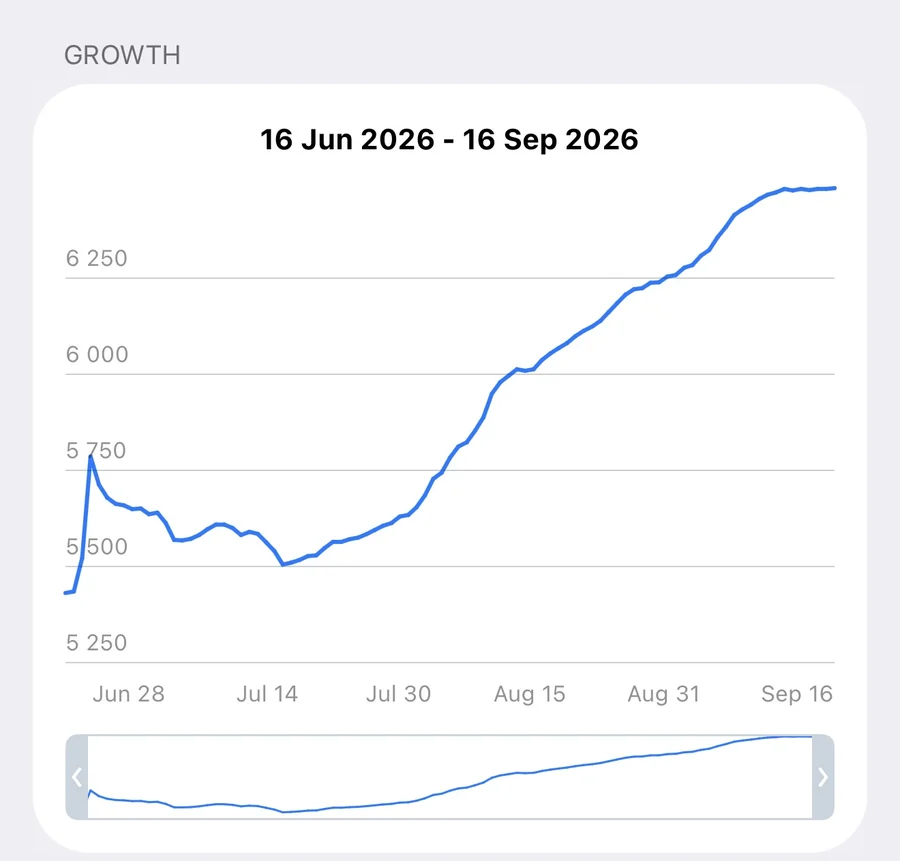The image size is (900, 861).
Task: Click the 6 250 y-axis label
Action: point(96,258)
